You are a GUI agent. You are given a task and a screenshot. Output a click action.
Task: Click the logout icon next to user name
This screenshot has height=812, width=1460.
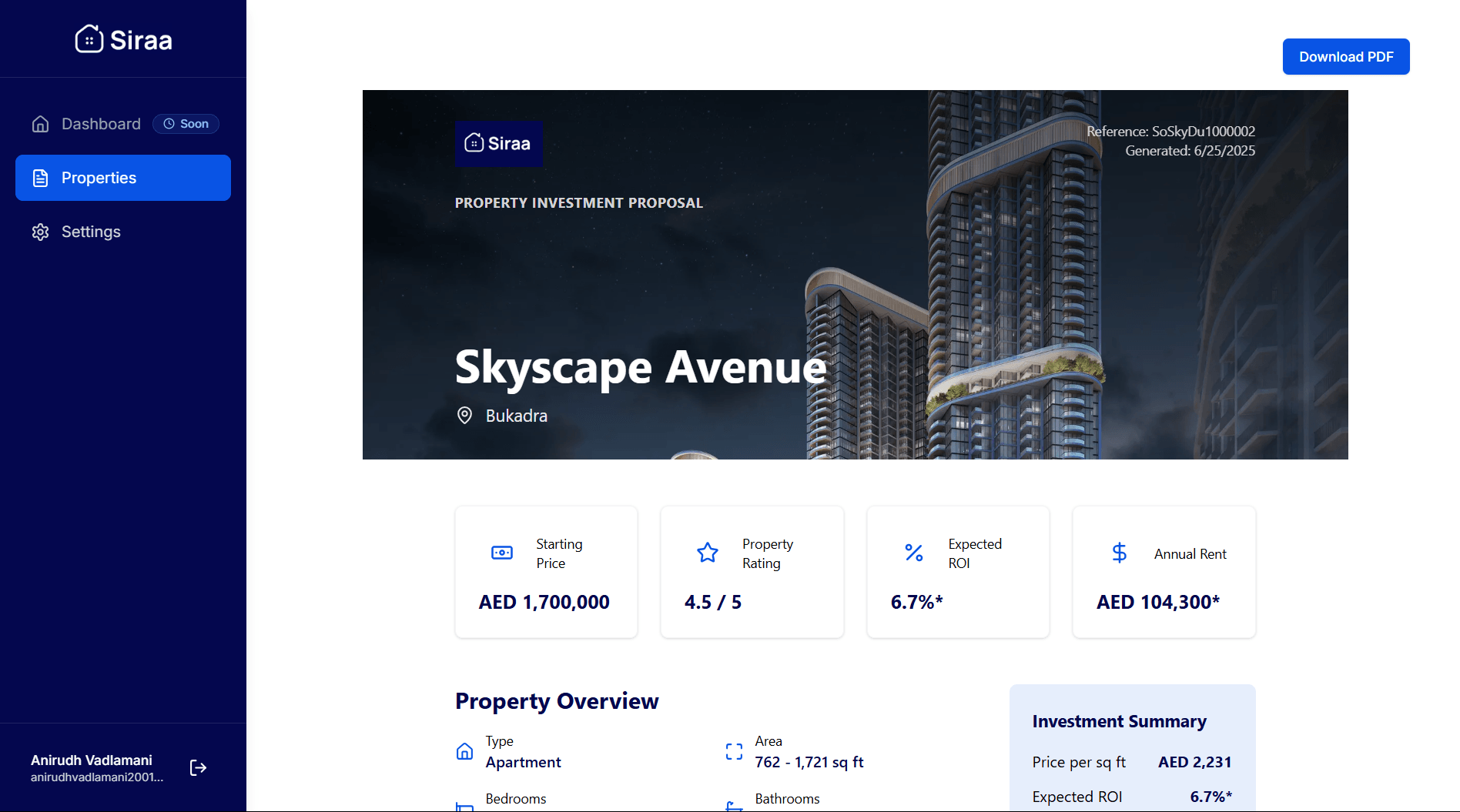coord(198,767)
